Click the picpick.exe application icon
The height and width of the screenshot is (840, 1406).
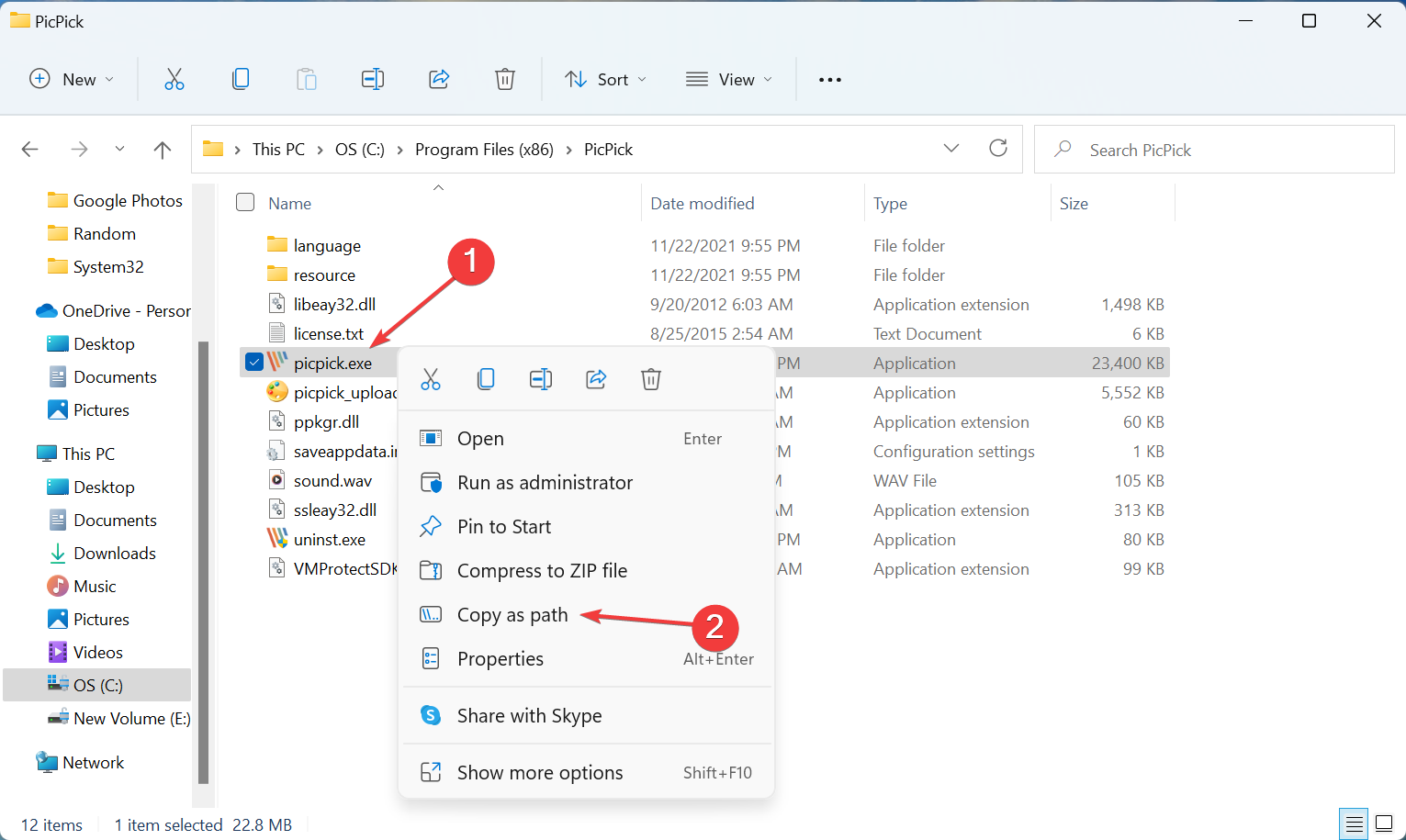pos(277,363)
